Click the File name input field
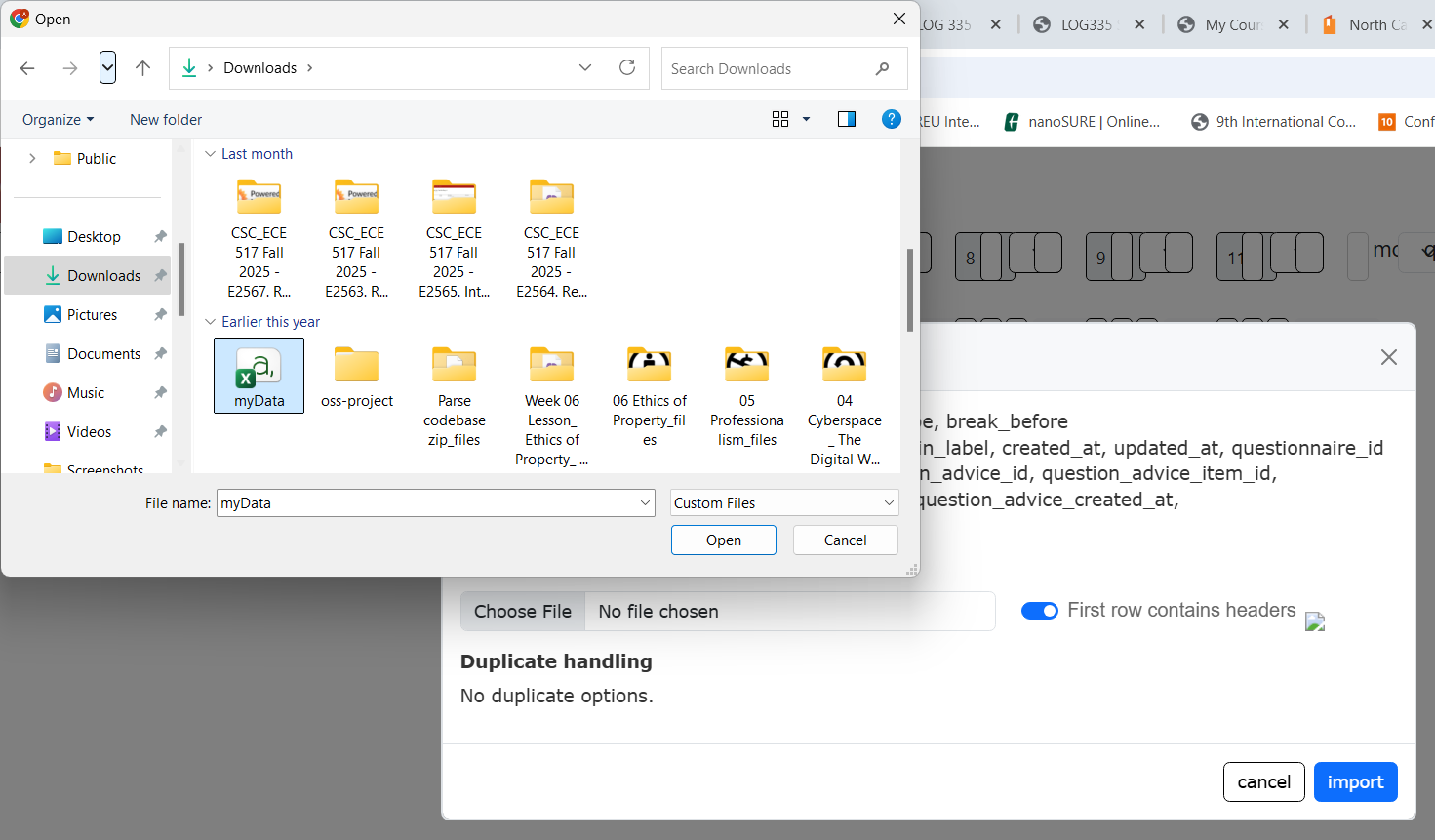Viewport: 1435px width, 840px height. (426, 503)
